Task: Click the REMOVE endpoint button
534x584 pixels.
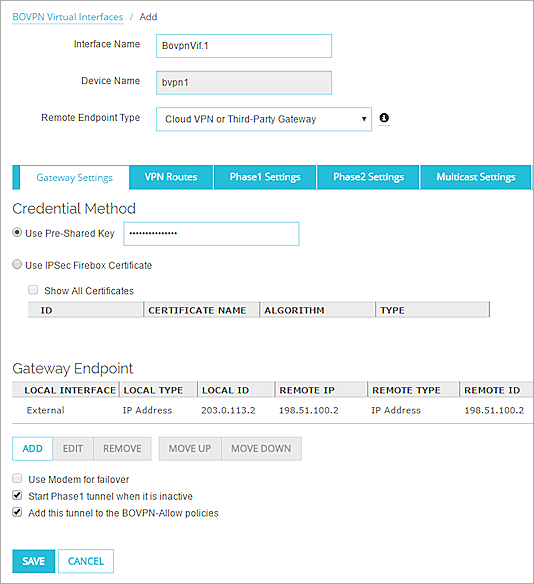Action: [x=122, y=449]
